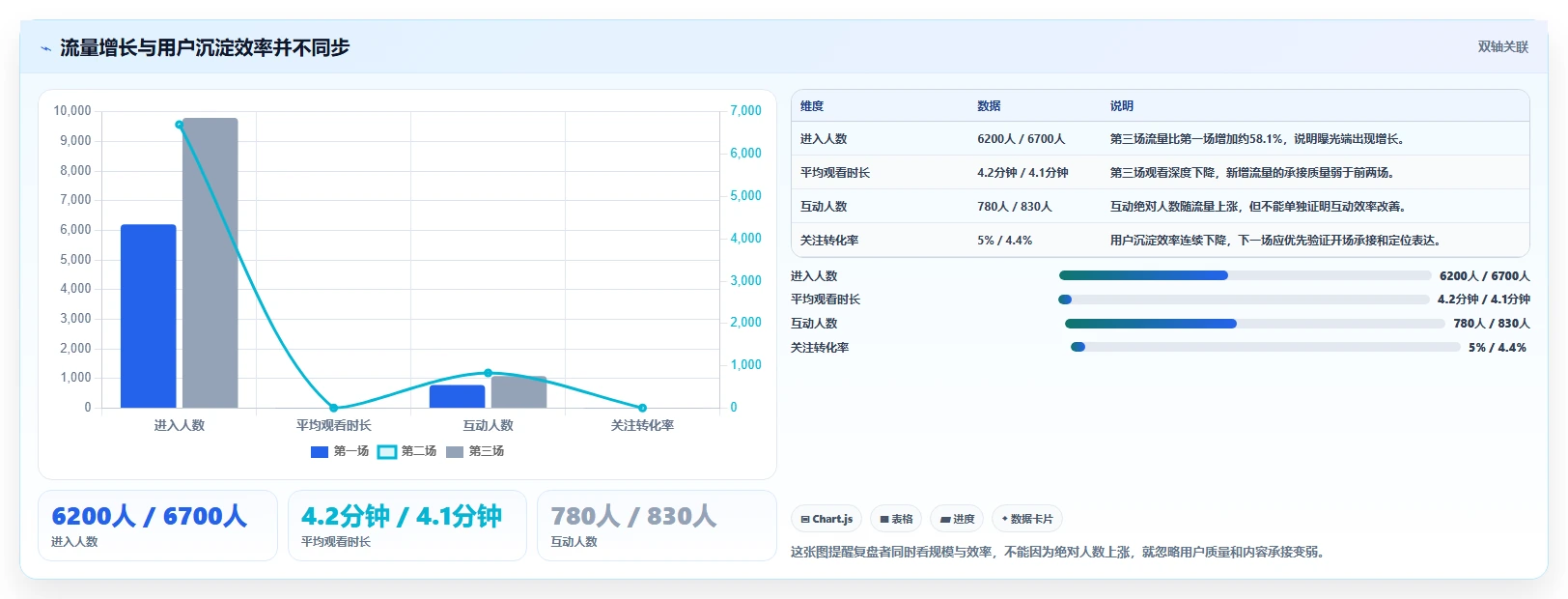Click the blue 第一场 legend color box
This screenshot has height=599, width=1568.
320,451
